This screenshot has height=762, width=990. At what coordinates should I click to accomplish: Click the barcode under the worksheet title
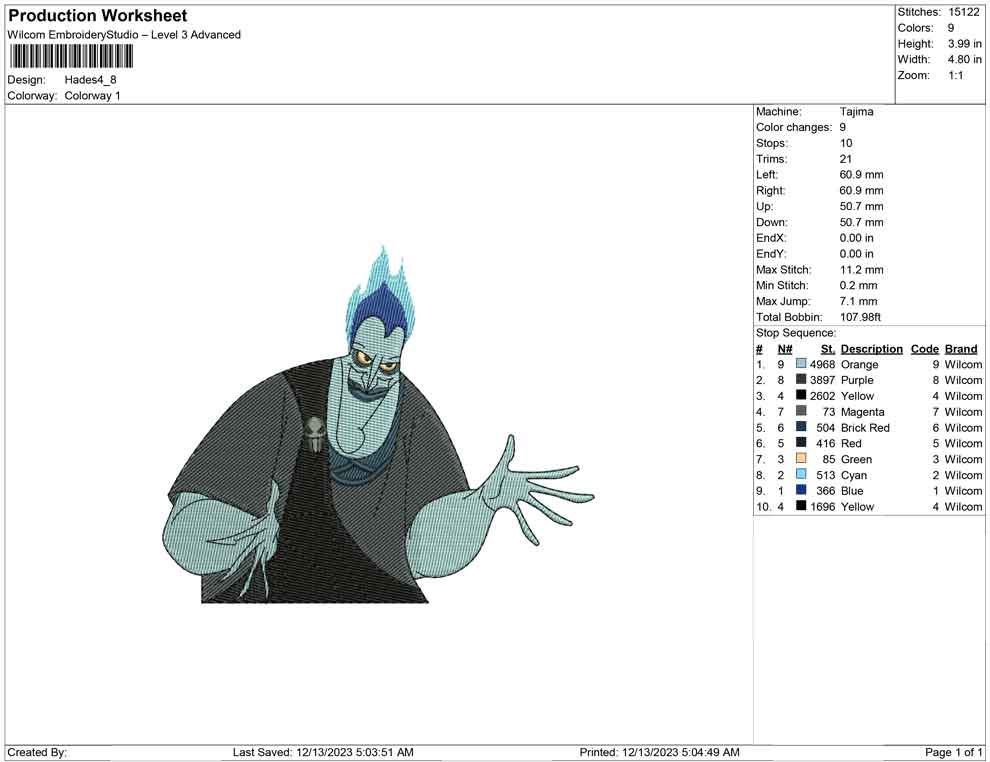point(72,56)
